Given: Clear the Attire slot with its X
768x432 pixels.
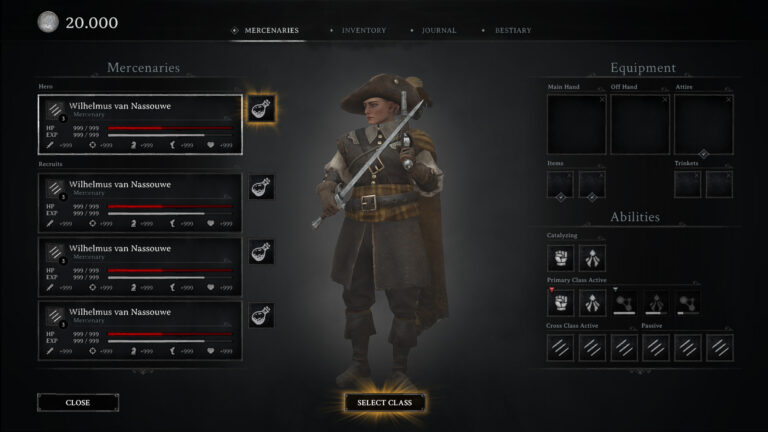Looking at the screenshot, I should pos(728,99).
